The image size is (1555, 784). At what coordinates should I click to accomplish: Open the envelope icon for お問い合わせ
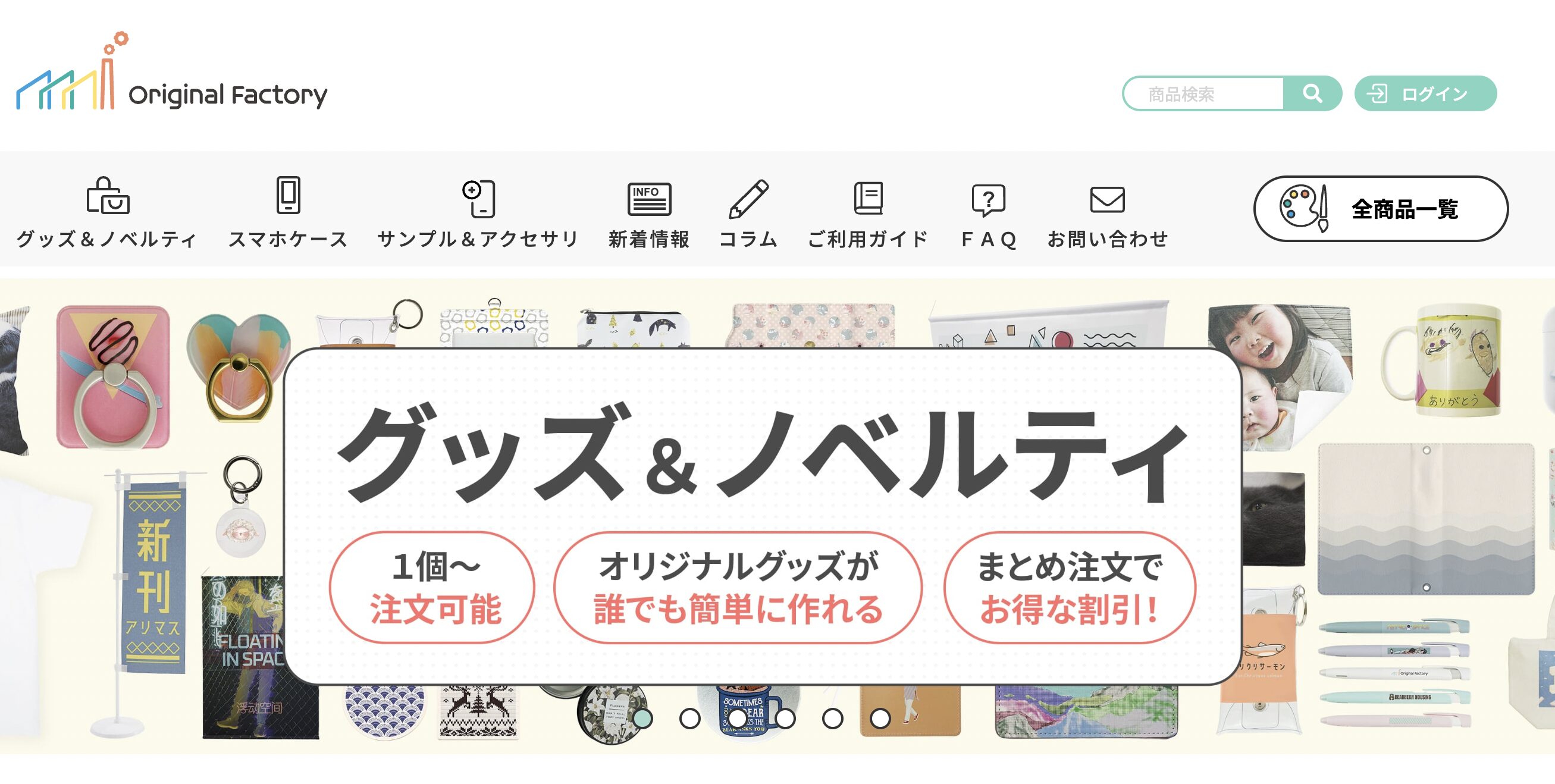tap(1108, 200)
